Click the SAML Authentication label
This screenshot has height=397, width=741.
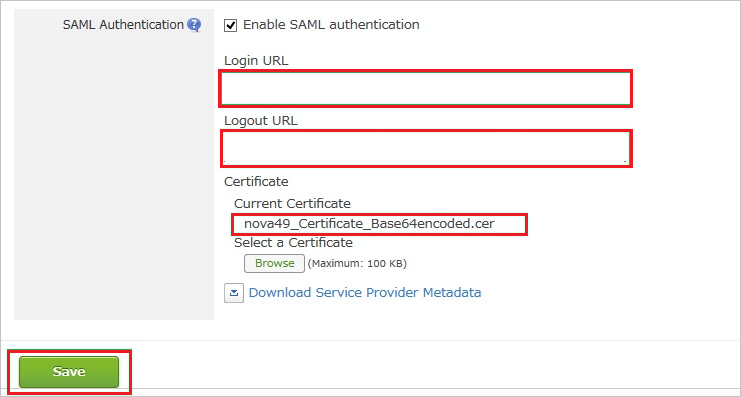pos(123,25)
